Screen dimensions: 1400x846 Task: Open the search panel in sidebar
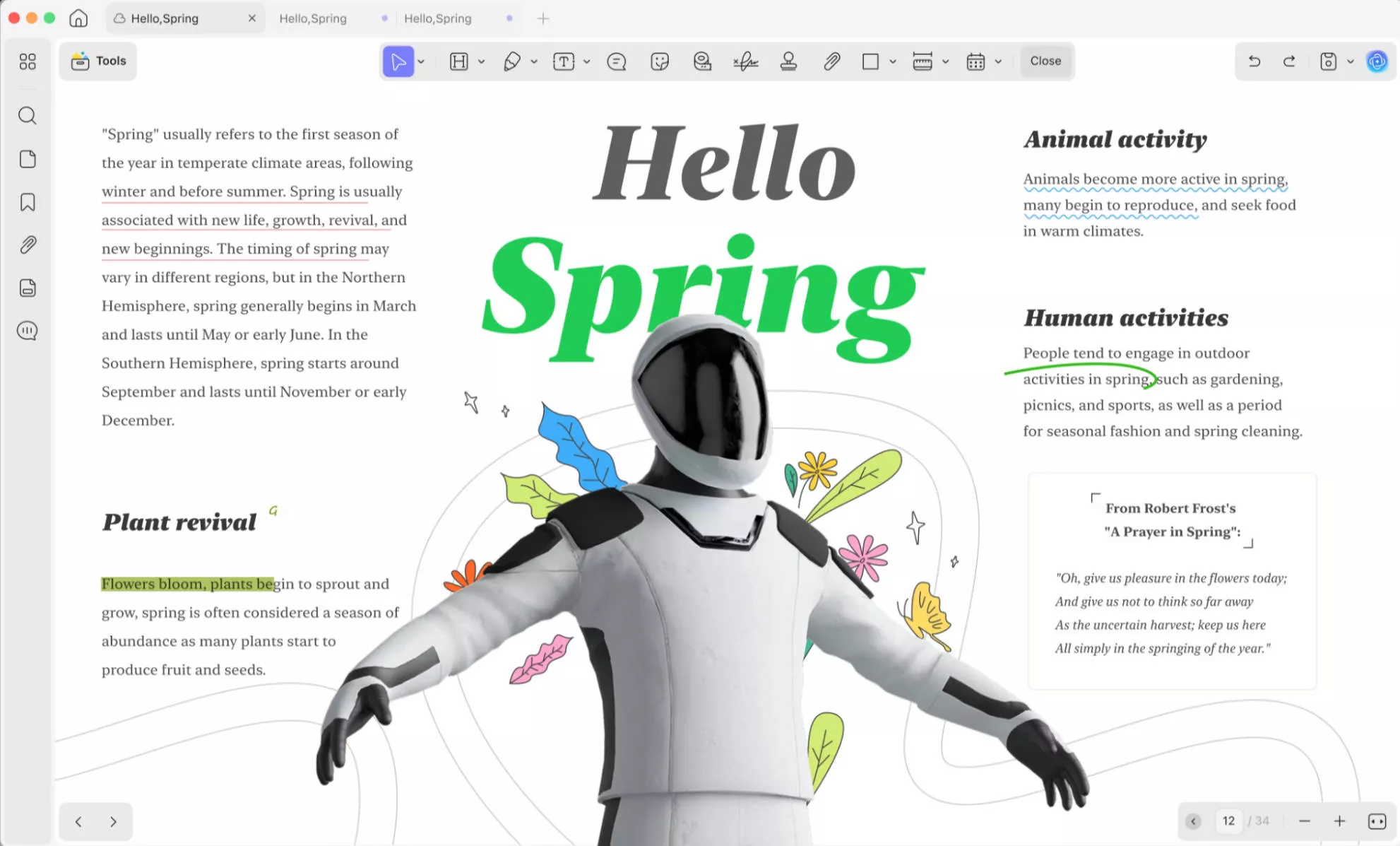[28, 115]
